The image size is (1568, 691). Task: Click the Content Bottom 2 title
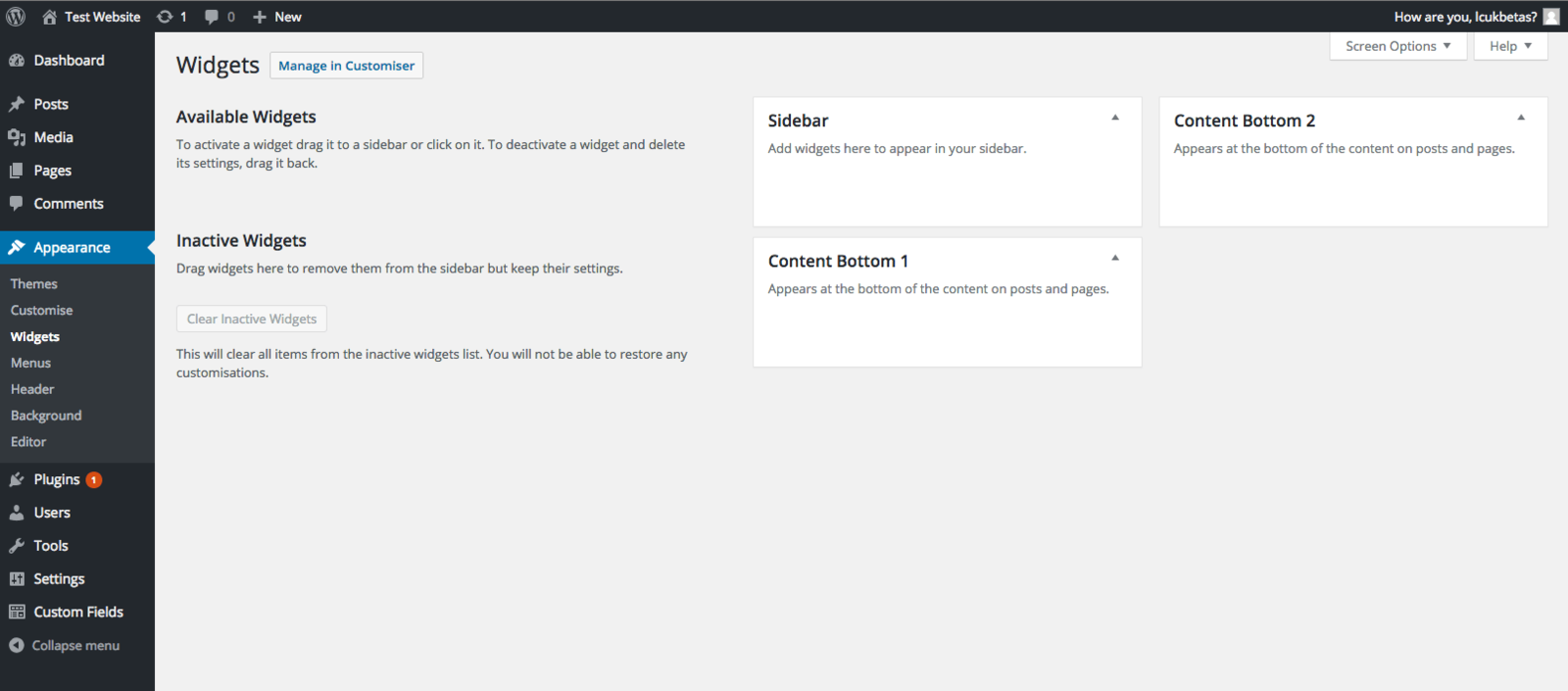click(1245, 121)
